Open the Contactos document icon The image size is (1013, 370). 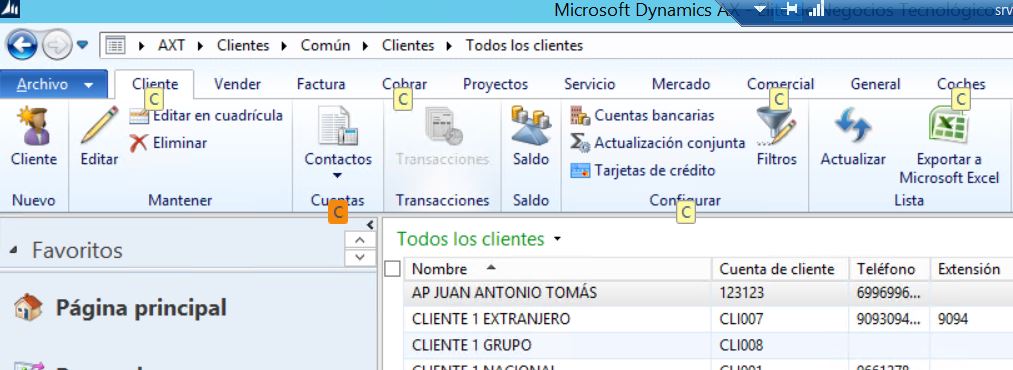(x=338, y=125)
